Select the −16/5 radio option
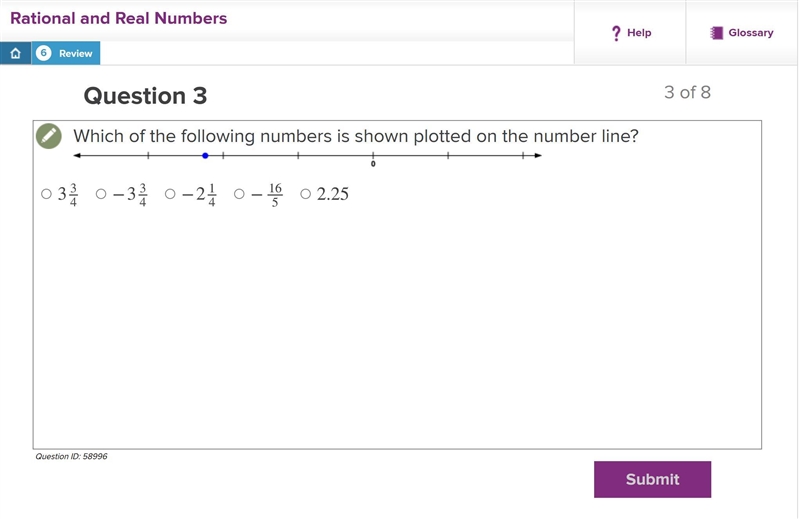Image resolution: width=800 pixels, height=519 pixels. pos(239,194)
